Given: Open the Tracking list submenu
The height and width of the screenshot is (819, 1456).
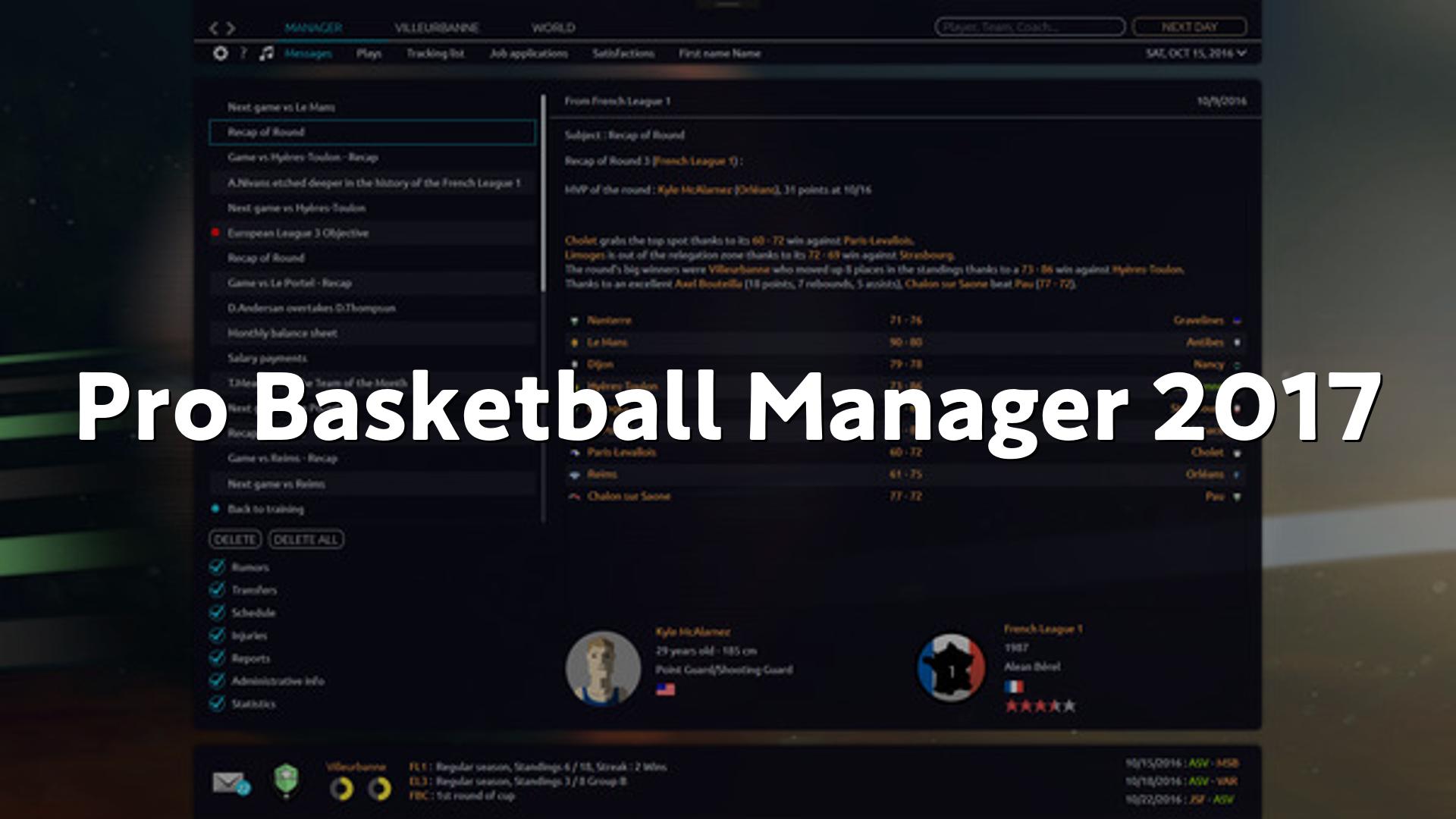Looking at the screenshot, I should point(435,53).
